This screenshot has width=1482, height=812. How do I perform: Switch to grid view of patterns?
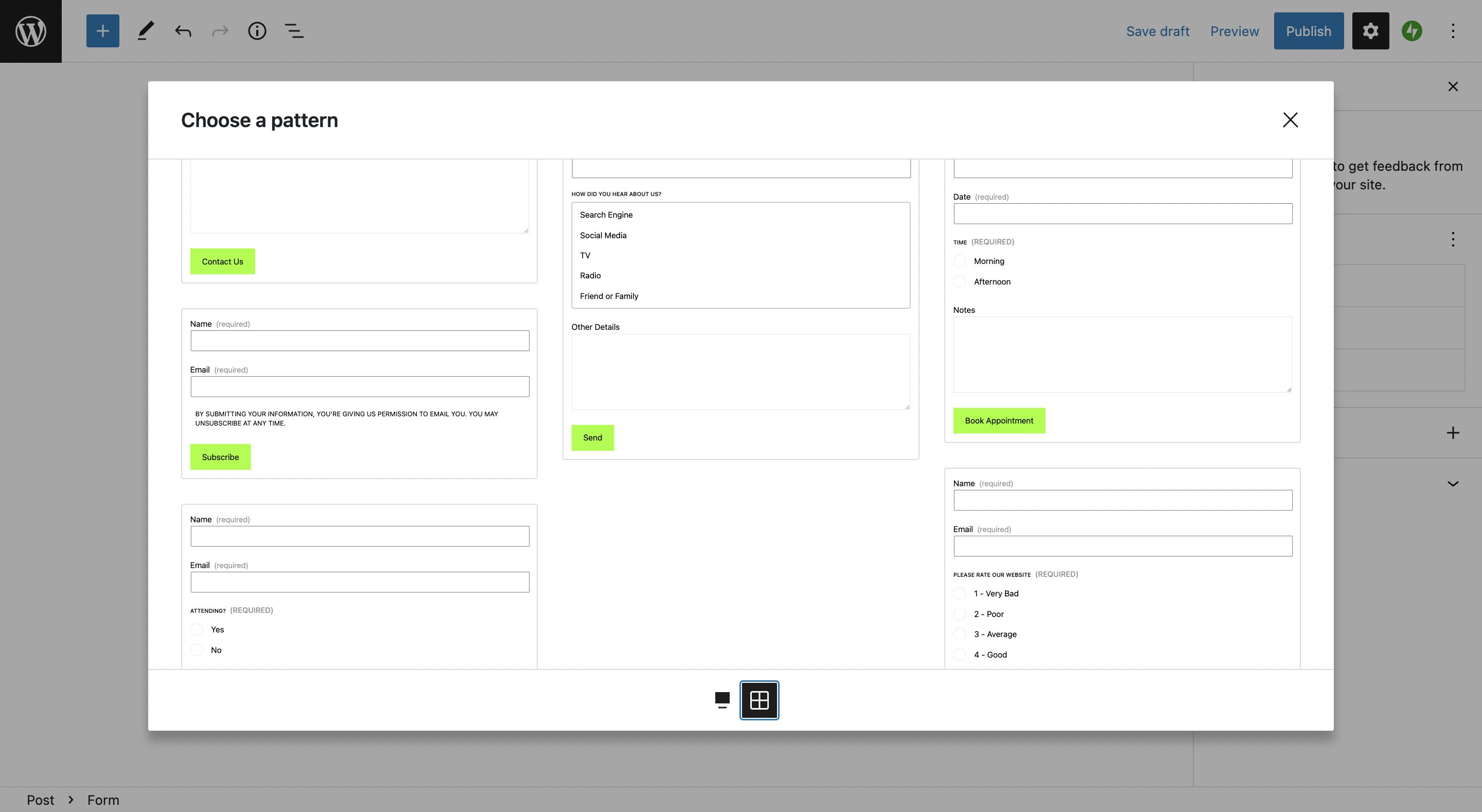tap(759, 700)
